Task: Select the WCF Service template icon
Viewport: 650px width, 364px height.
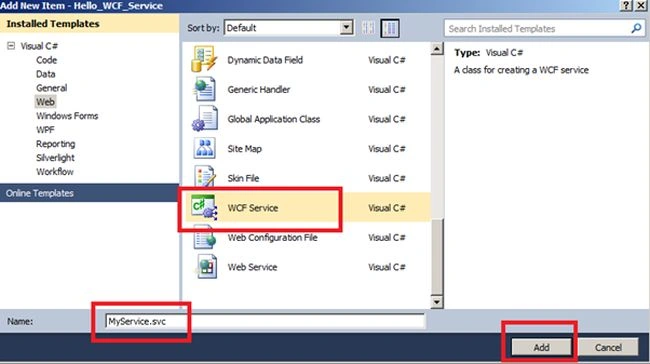Action: pyautogui.click(x=204, y=207)
